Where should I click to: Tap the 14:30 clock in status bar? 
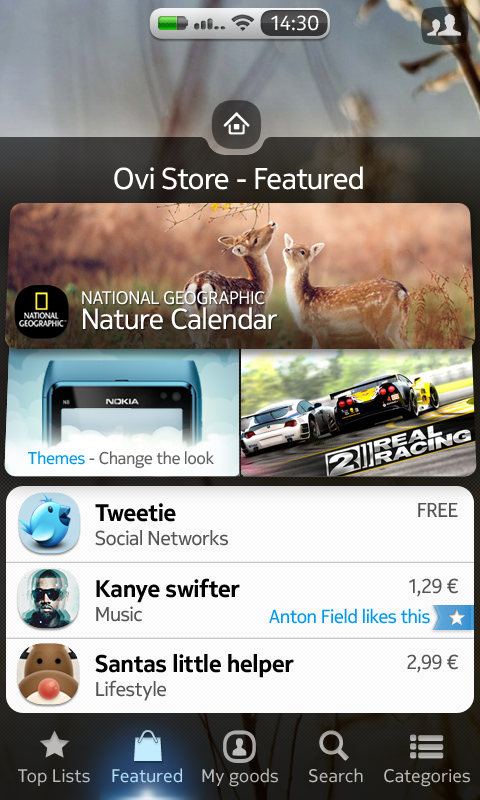click(x=294, y=23)
